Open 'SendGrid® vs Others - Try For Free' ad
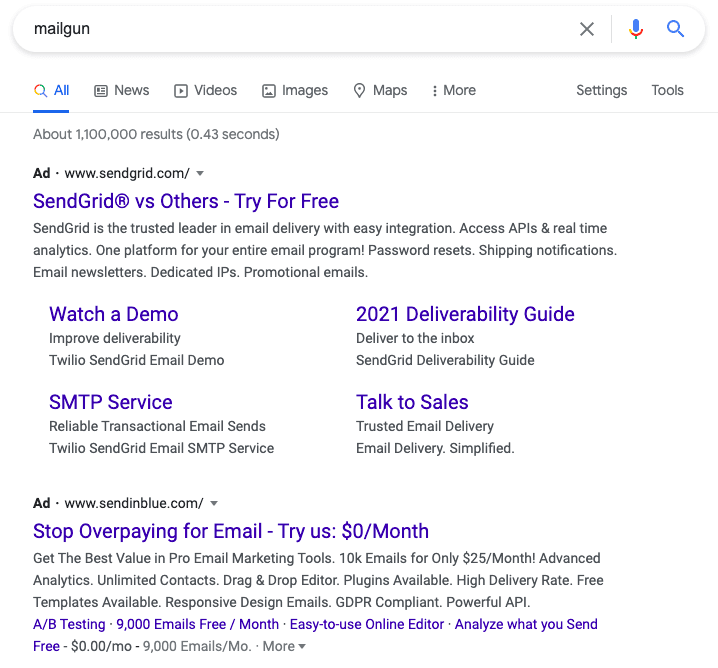Viewport: 718px width, 668px height. point(186,201)
